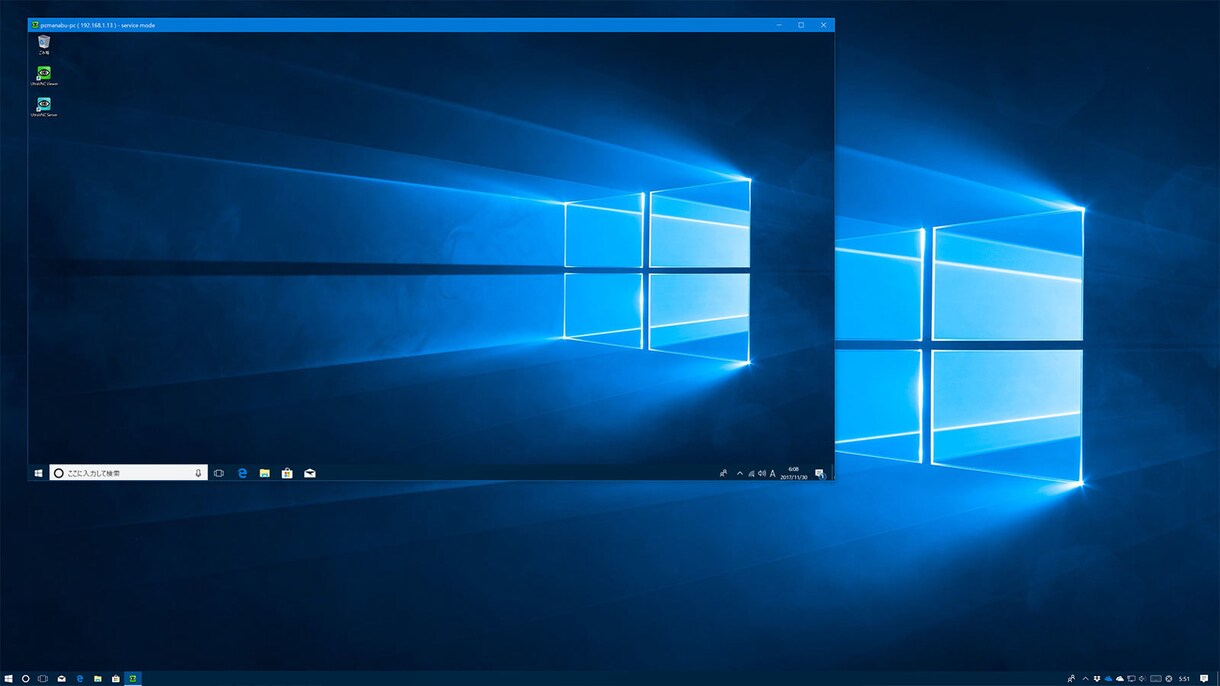Click the local Cortana circle icon
Image resolution: width=1220 pixels, height=686 pixels.
26,679
